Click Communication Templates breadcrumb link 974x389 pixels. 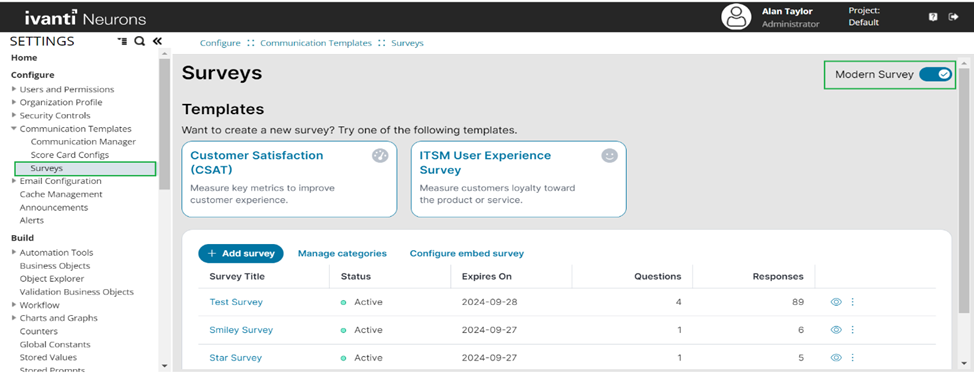pyautogui.click(x=316, y=43)
